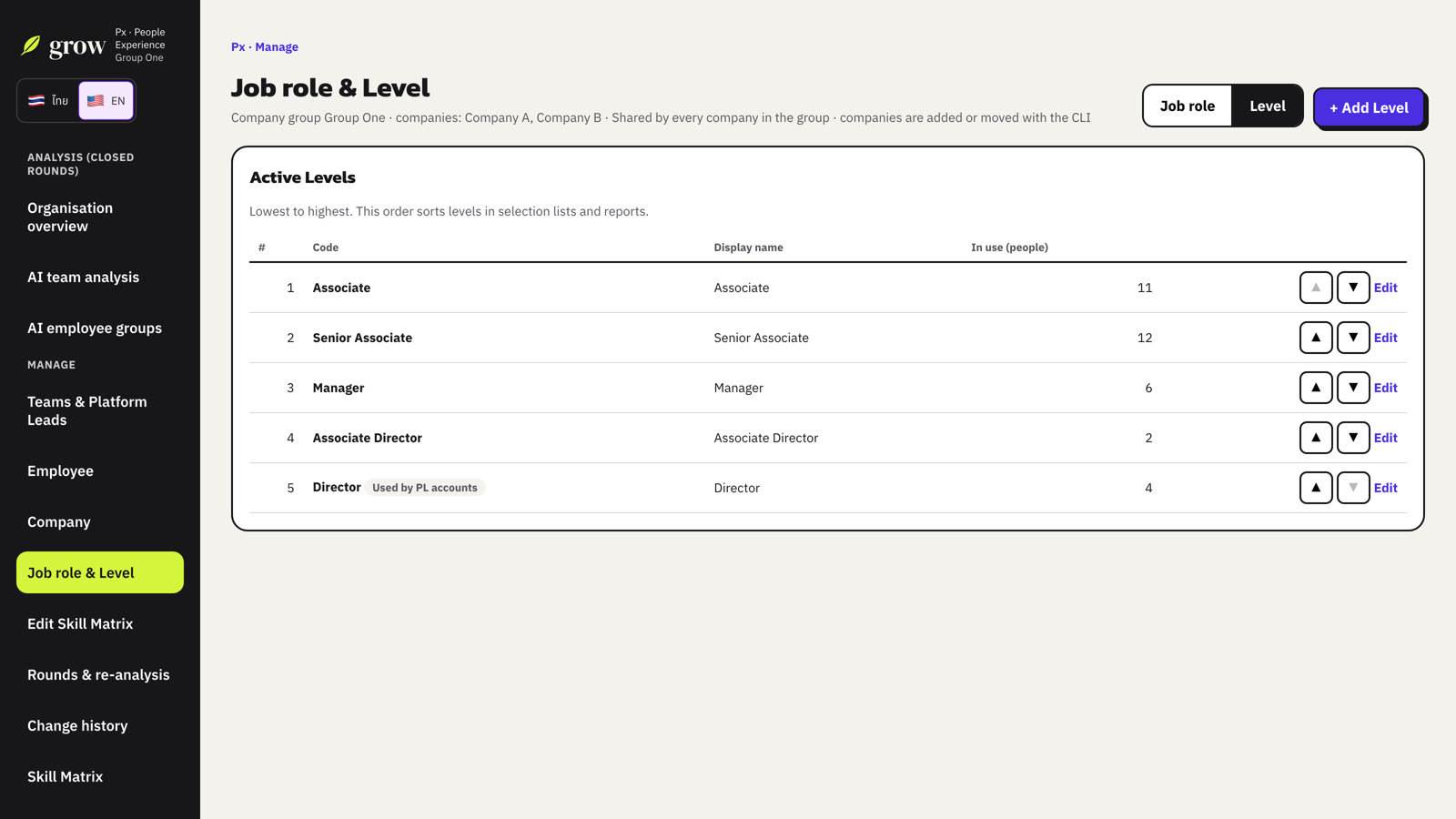The width and height of the screenshot is (1456, 819).
Task: Move Manager level down
Action: pos(1353,388)
